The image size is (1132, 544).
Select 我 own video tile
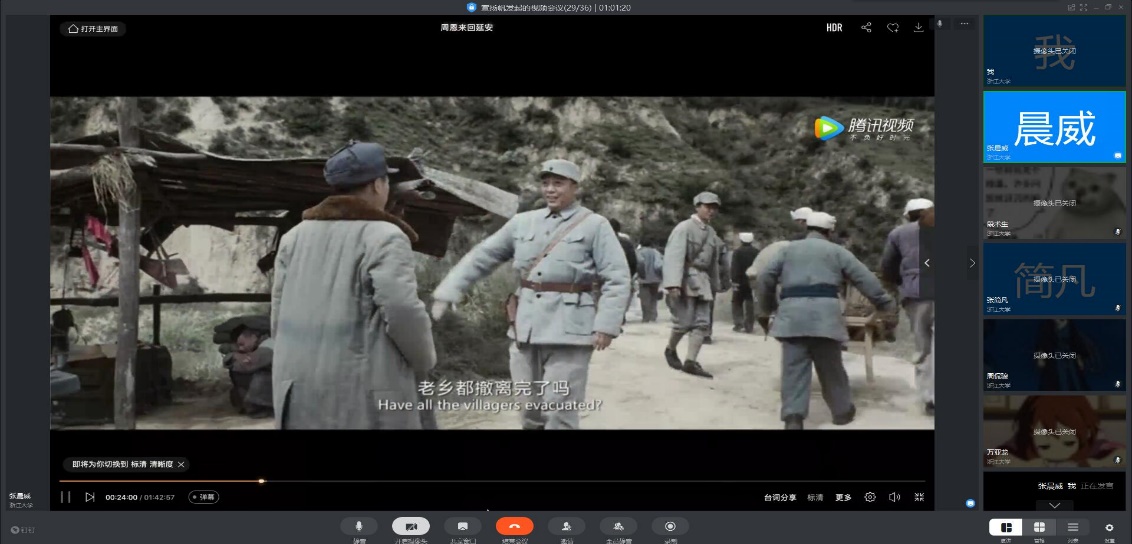coord(1054,51)
